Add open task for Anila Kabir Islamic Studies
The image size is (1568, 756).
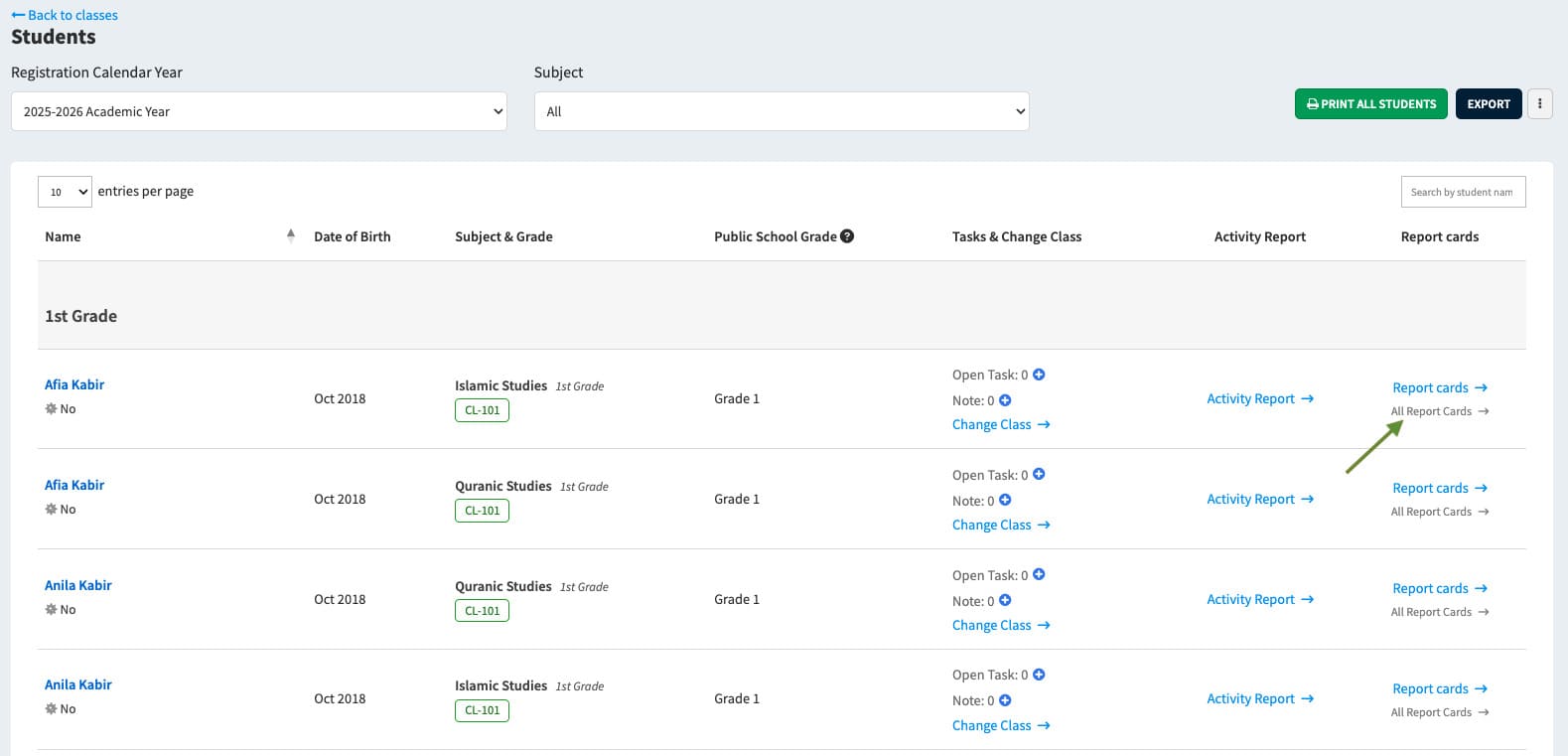[1039, 675]
